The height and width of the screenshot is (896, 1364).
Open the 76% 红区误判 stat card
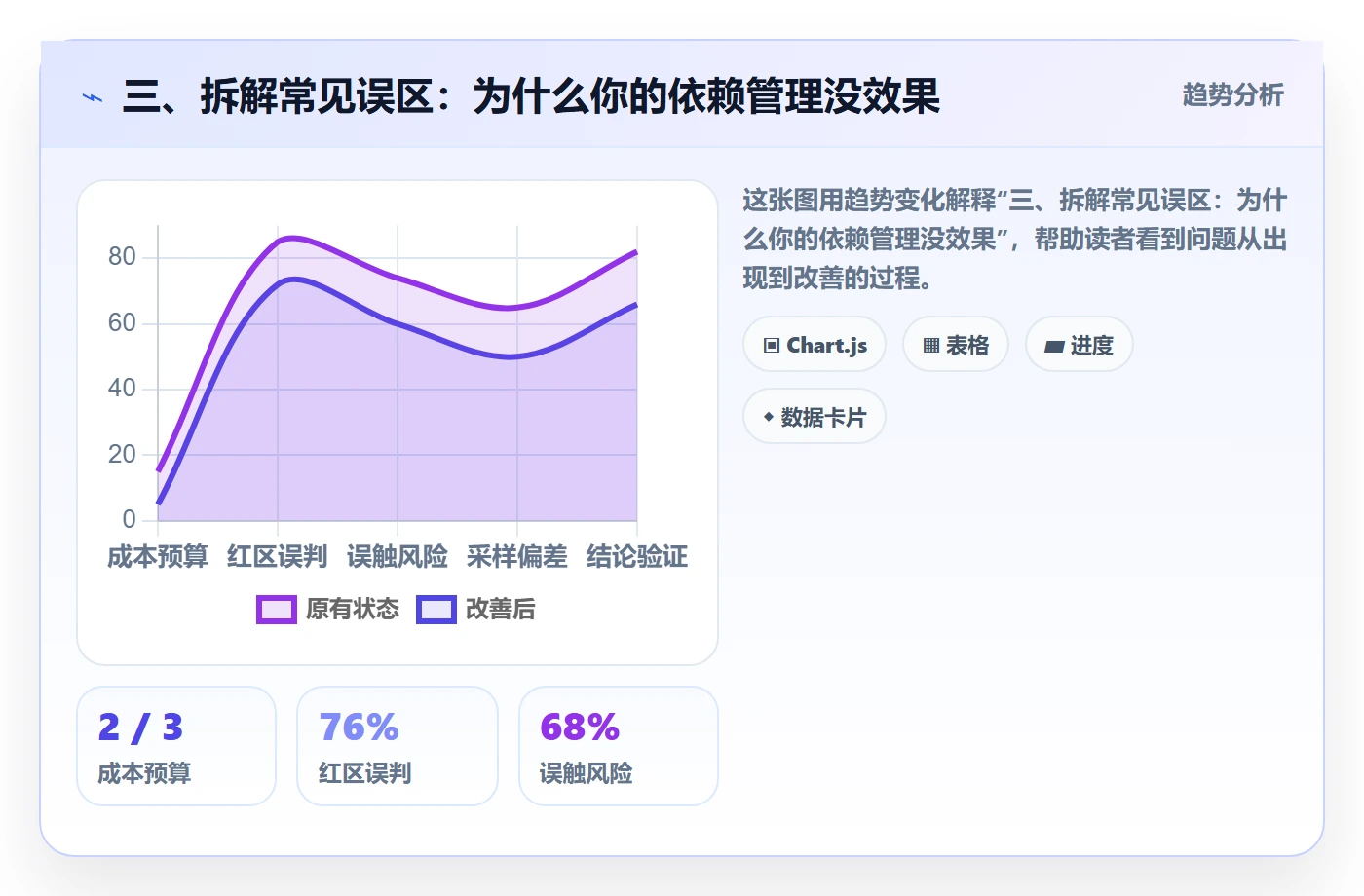pos(398,746)
